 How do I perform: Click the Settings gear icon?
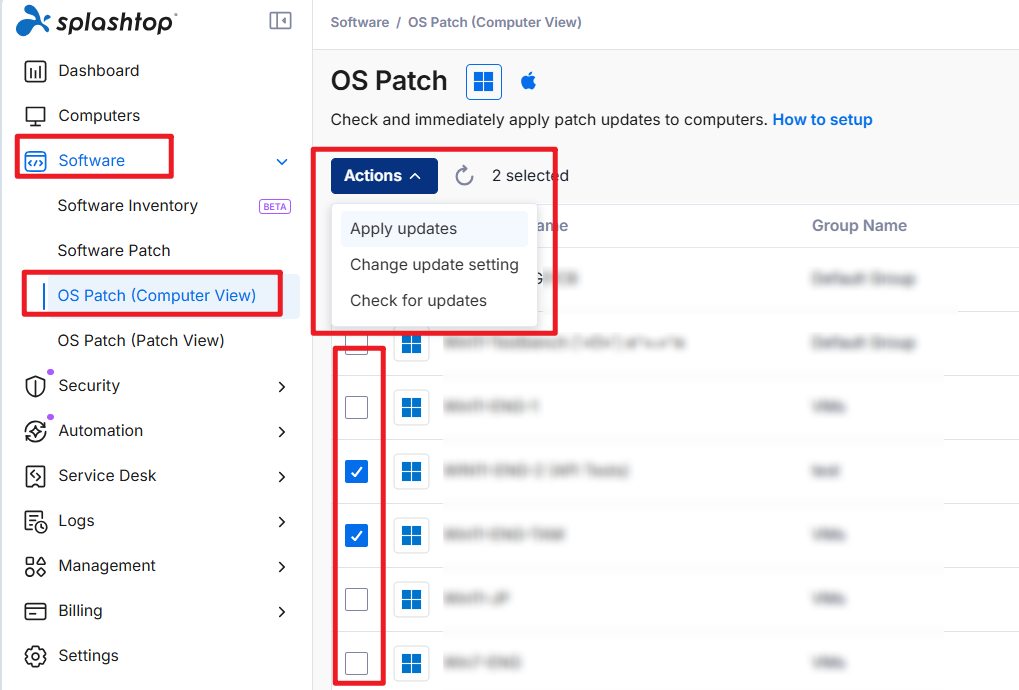[x=35, y=656]
